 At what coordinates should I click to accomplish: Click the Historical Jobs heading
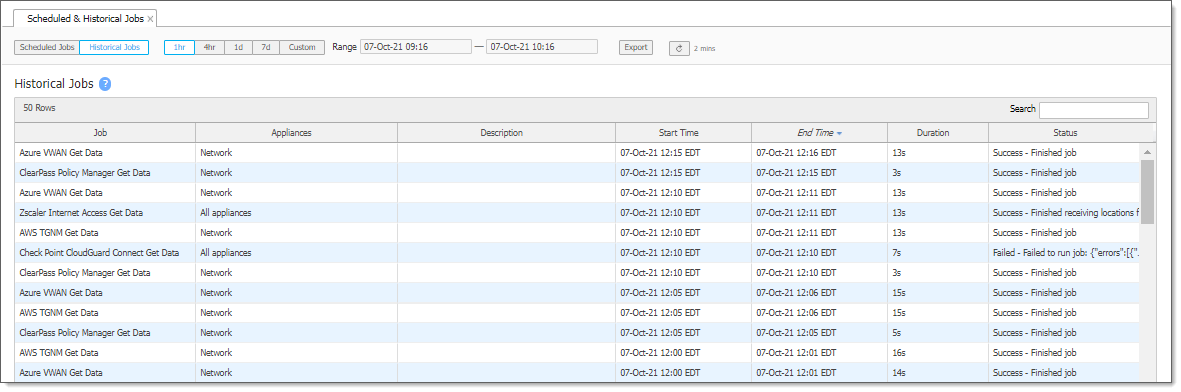[x=54, y=84]
